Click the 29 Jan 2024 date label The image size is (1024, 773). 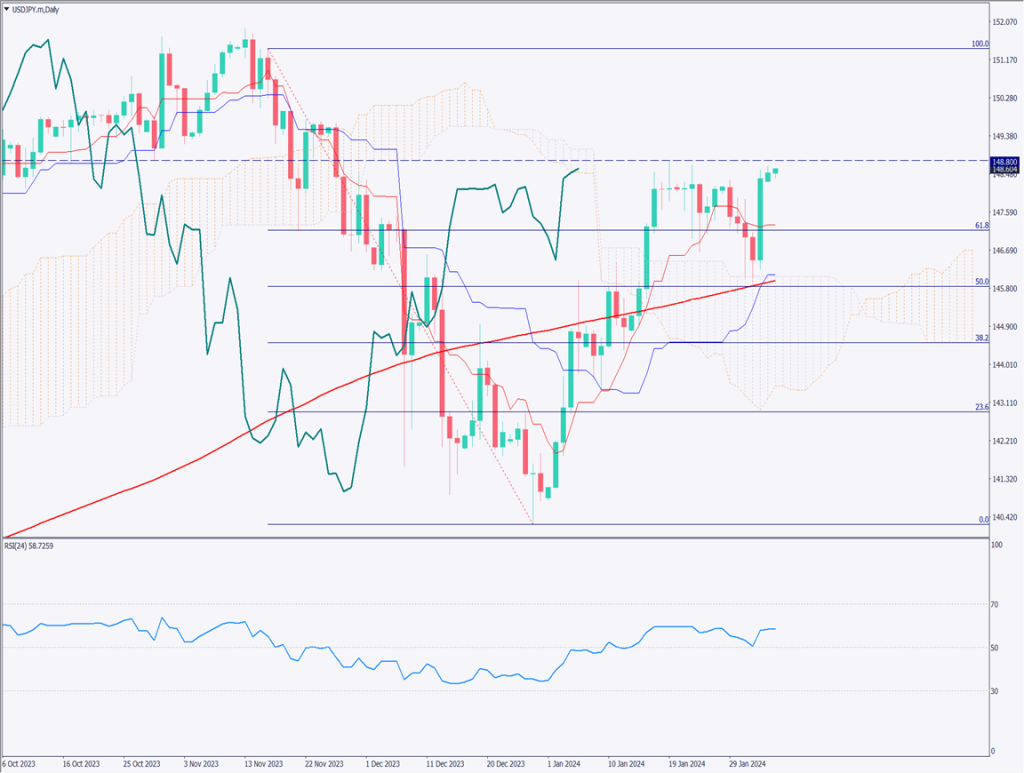(x=748, y=763)
